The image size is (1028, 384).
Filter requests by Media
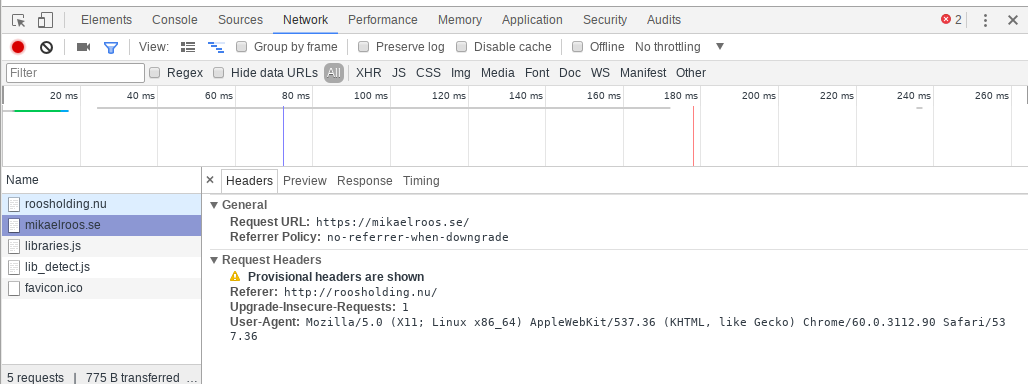pyautogui.click(x=498, y=73)
